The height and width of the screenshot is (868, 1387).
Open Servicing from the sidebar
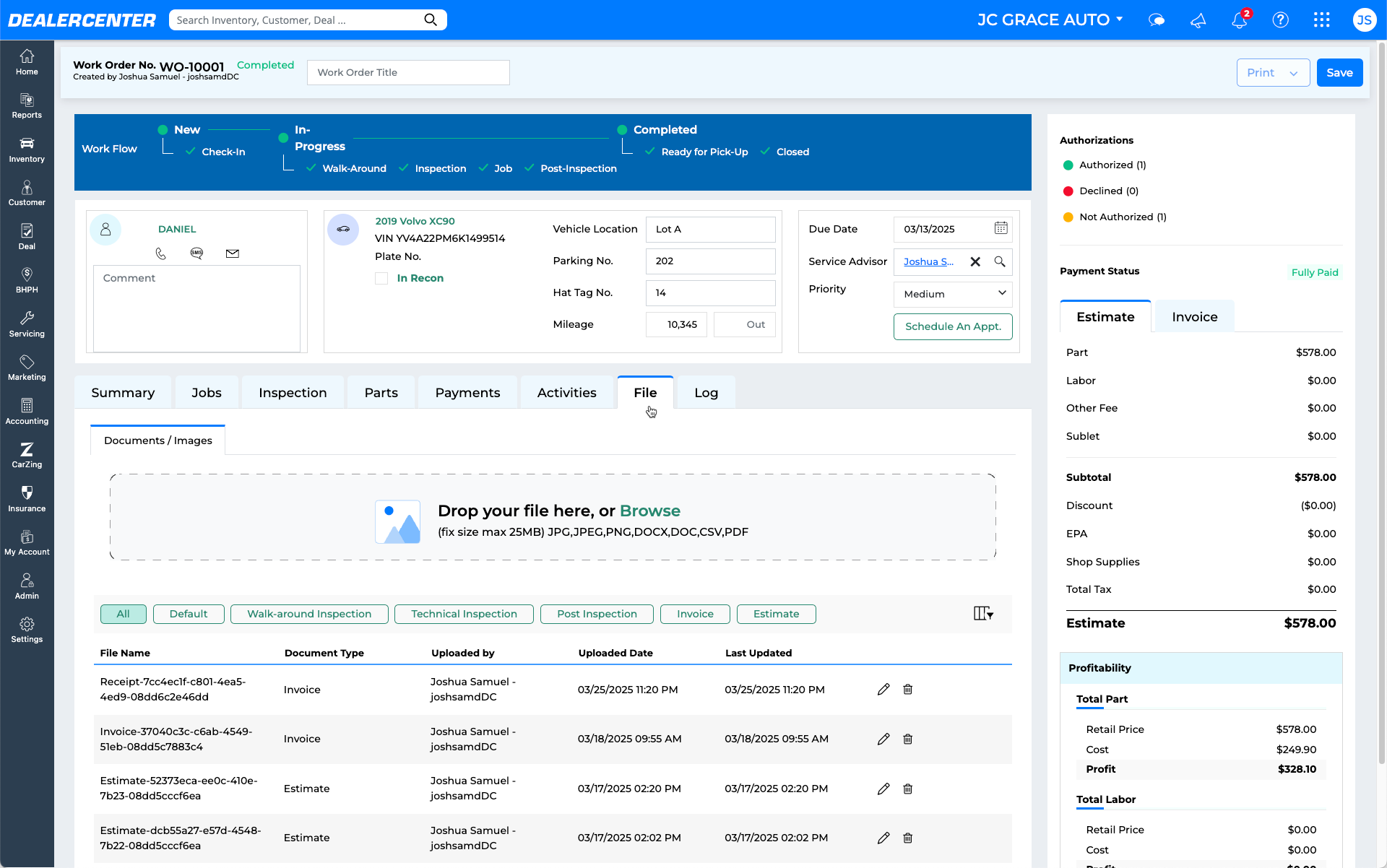27,324
